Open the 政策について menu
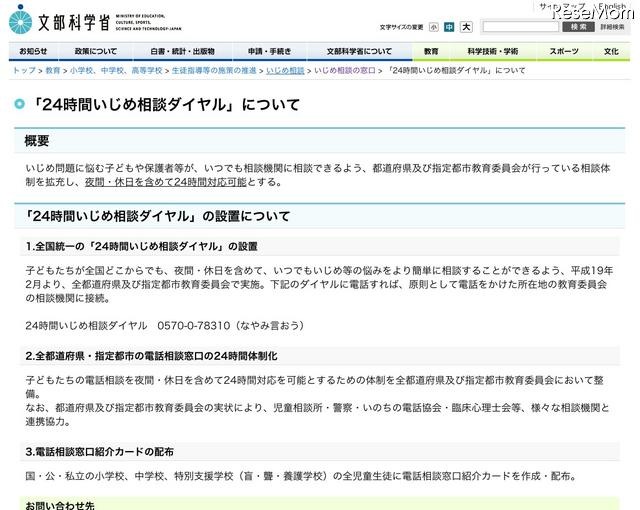 96,51
